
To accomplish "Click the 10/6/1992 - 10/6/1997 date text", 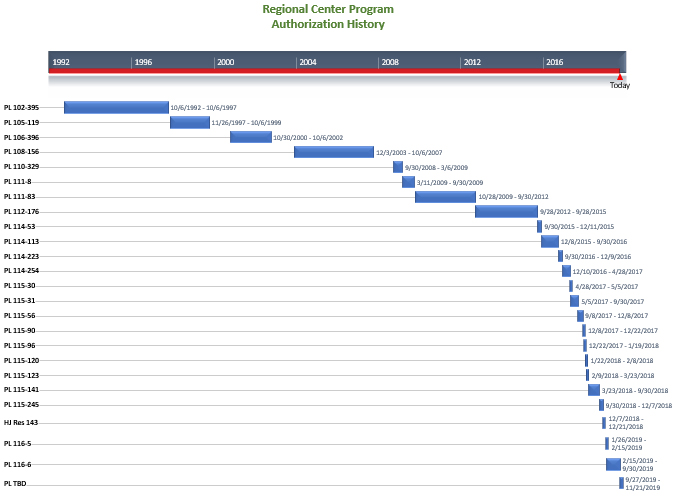I will tap(203, 108).
